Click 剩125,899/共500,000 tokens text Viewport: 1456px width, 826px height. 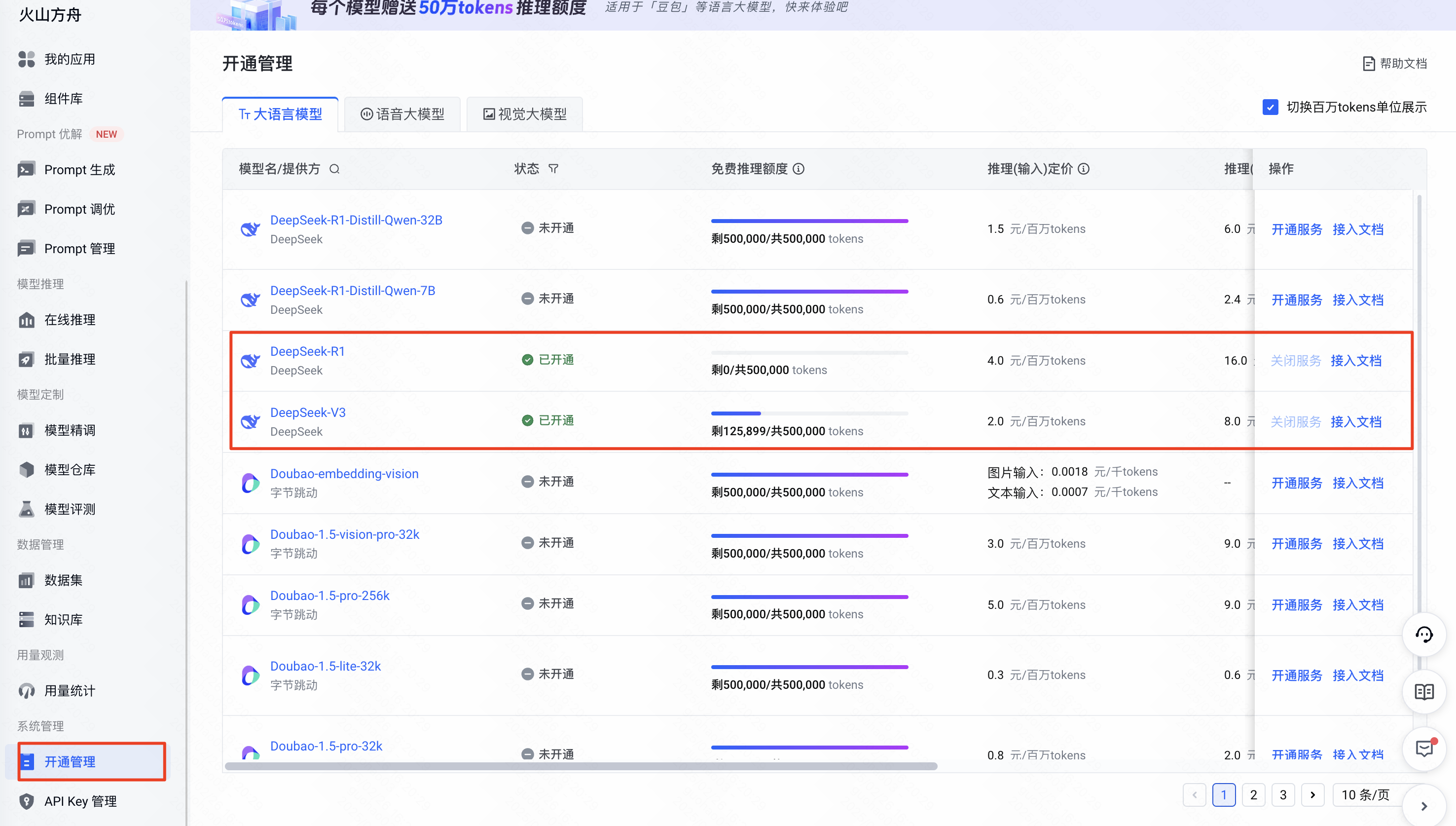pyautogui.click(x=787, y=431)
